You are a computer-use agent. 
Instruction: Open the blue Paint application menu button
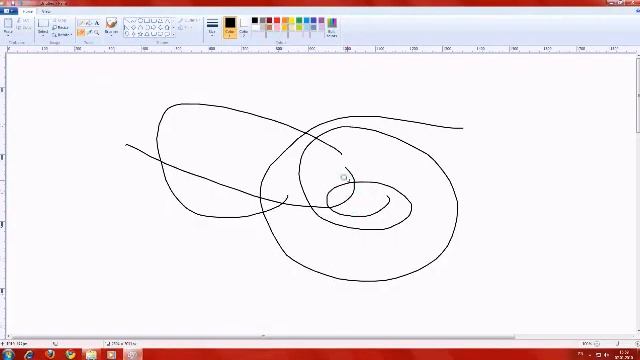coord(8,11)
